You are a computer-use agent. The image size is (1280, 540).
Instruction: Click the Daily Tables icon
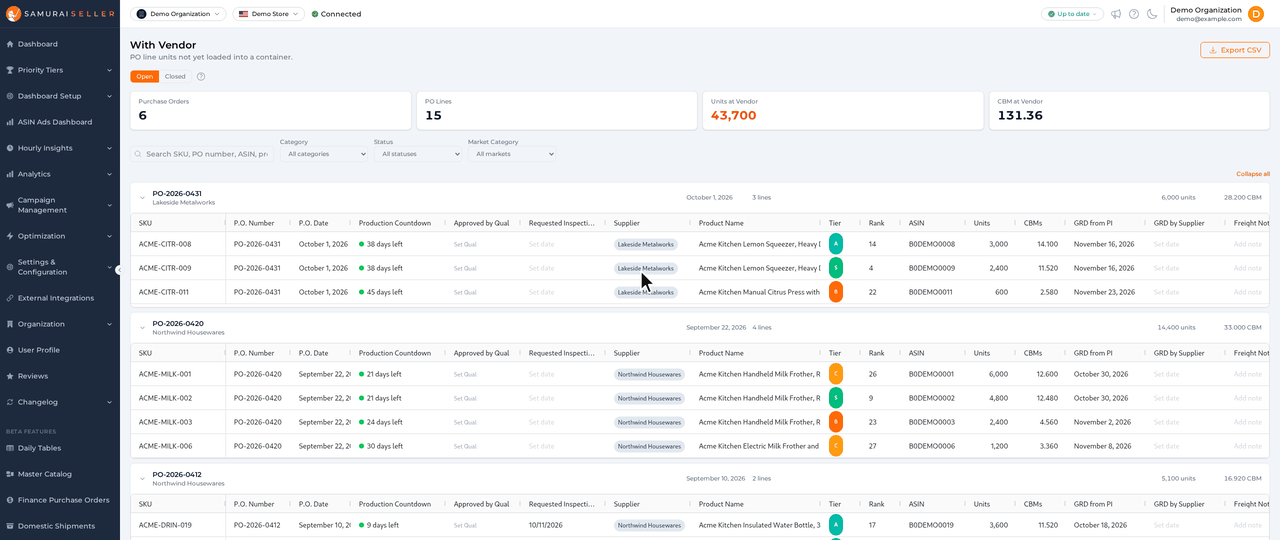coord(10,448)
